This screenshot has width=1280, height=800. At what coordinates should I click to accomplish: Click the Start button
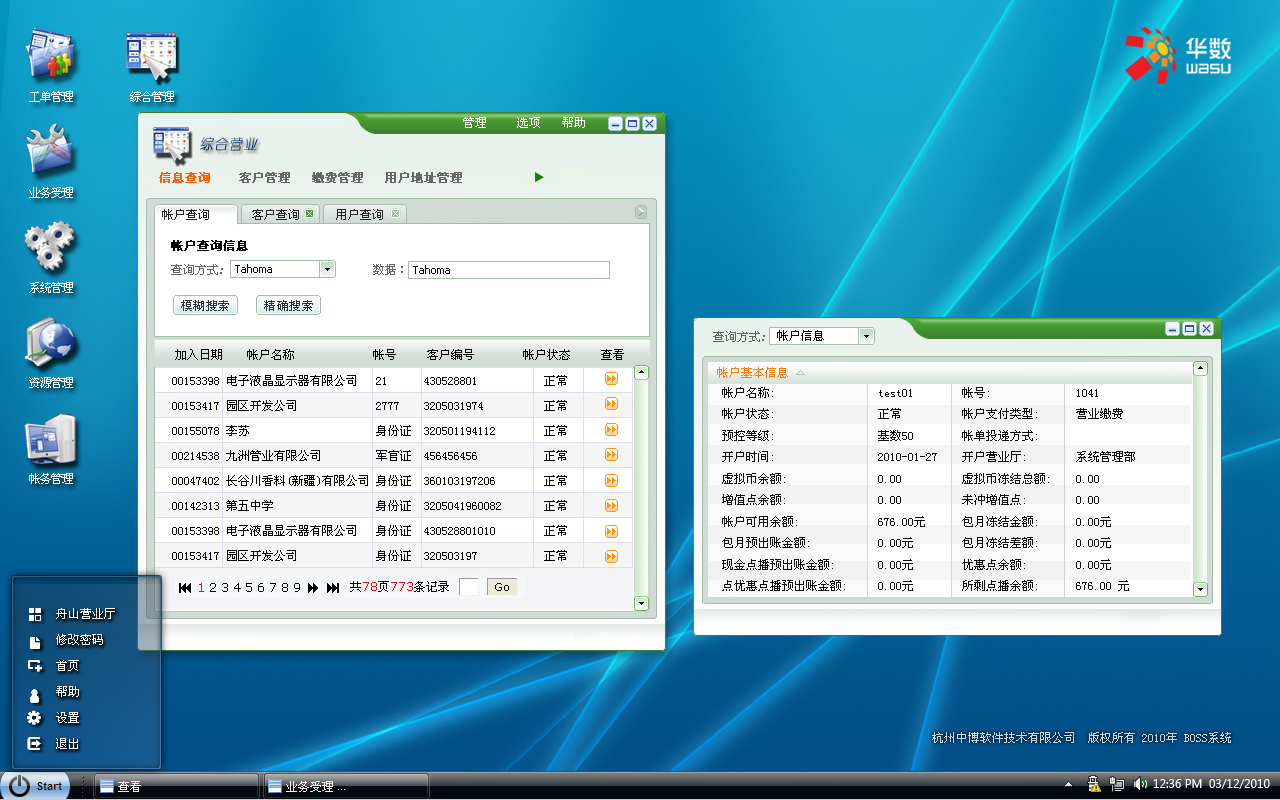(x=35, y=786)
